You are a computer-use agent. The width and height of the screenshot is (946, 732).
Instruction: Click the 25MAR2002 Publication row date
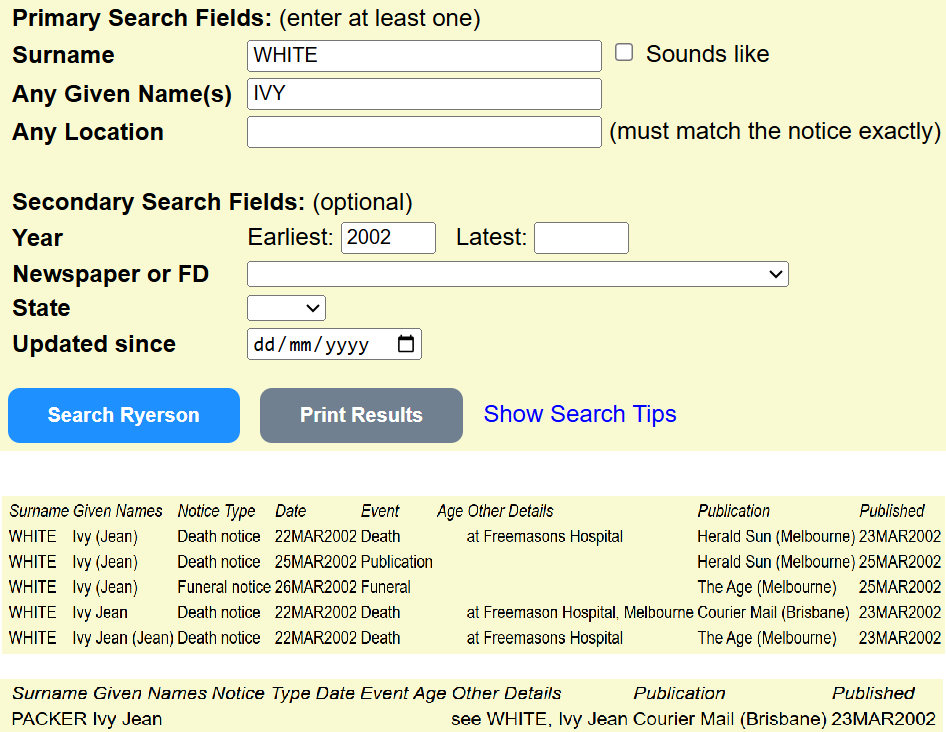click(x=316, y=562)
